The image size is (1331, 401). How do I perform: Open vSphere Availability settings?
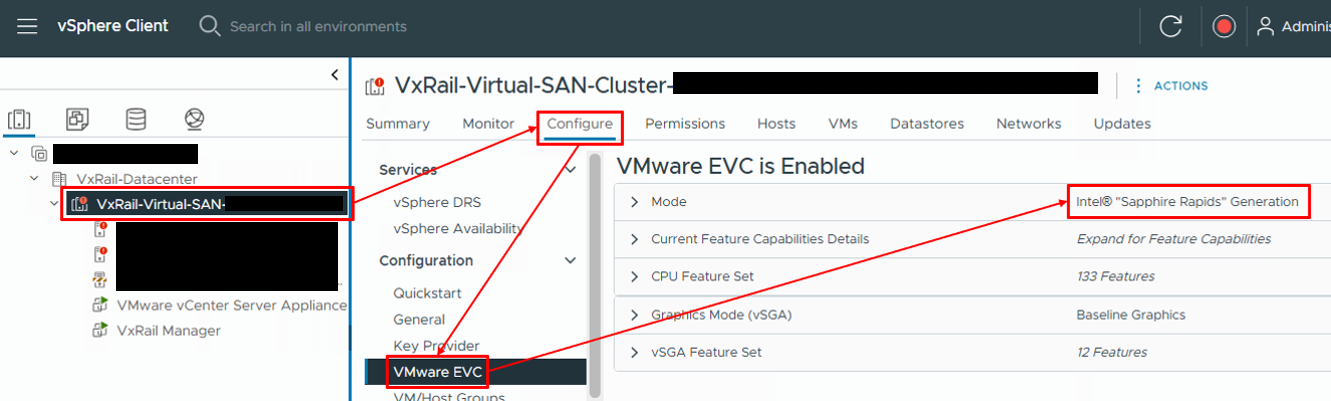(458, 228)
